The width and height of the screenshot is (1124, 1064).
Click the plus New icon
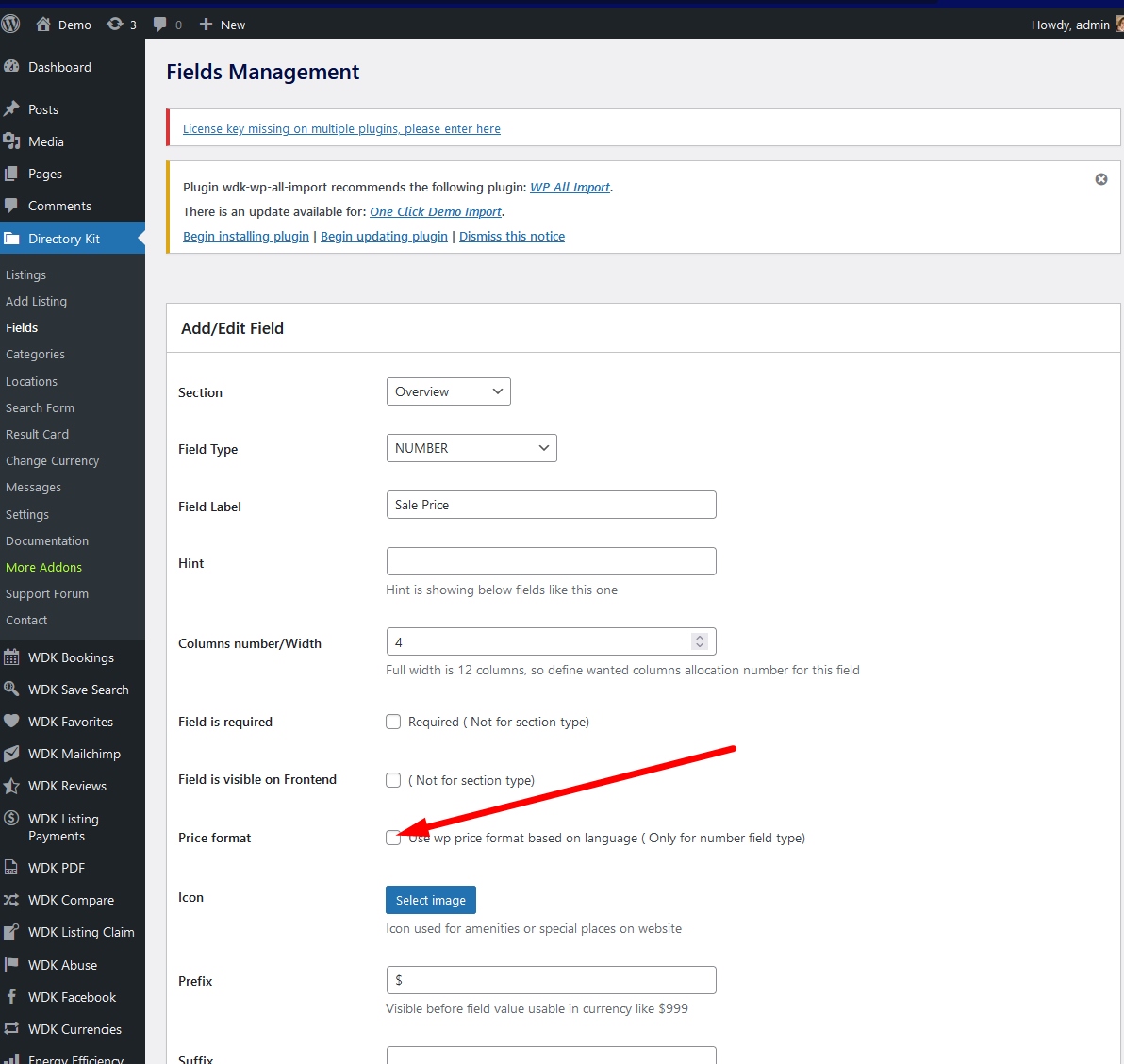(206, 25)
